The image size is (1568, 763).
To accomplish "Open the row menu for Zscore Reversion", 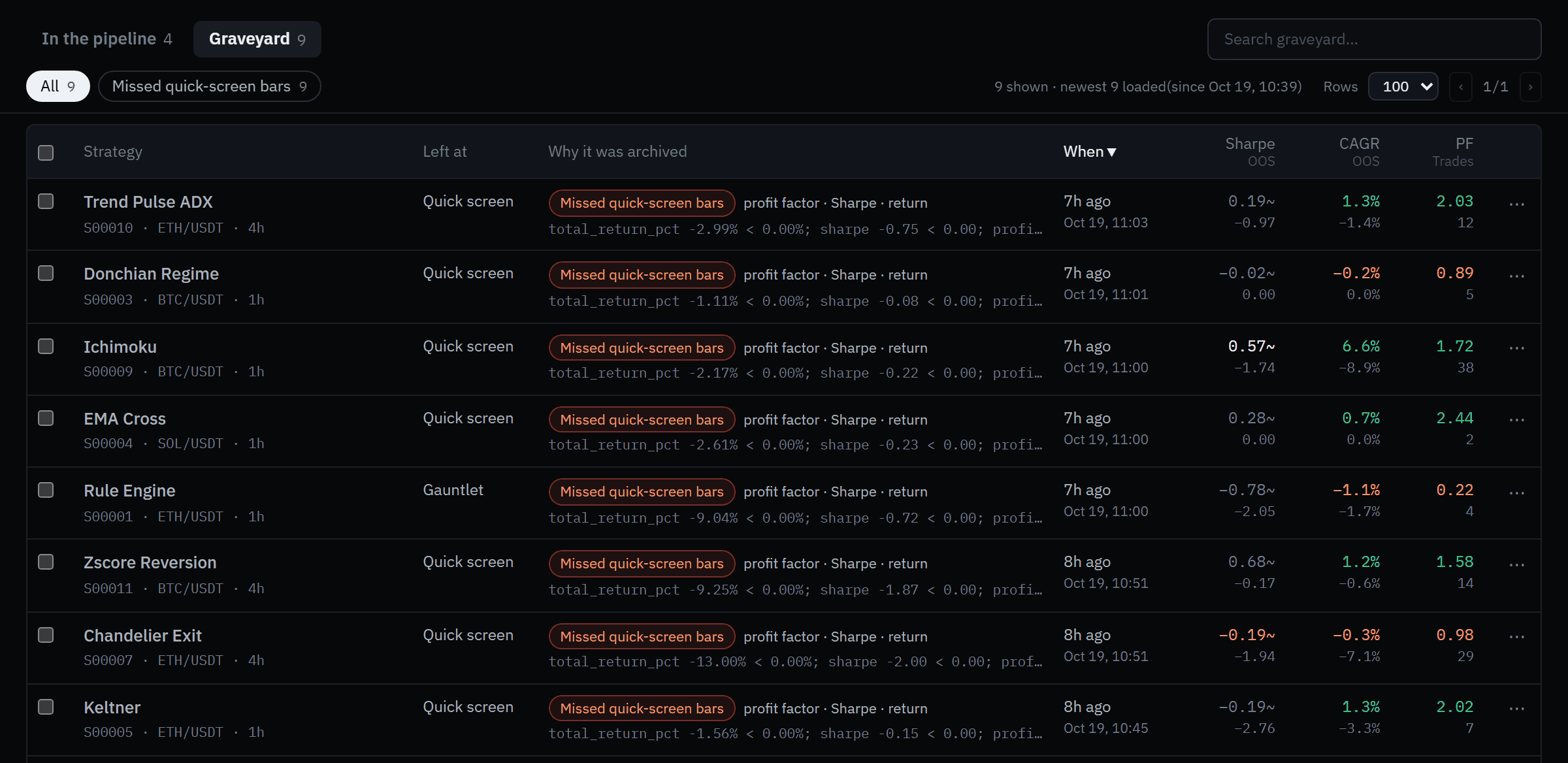I will click(1516, 565).
